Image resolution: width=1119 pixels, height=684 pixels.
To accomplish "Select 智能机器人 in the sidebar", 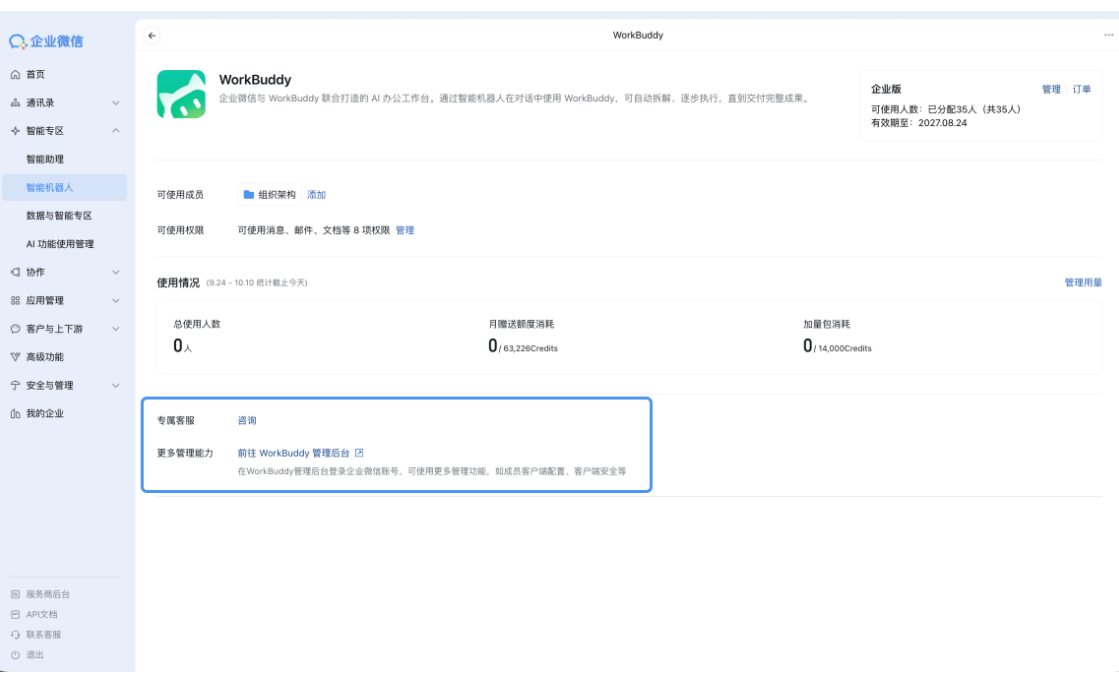I will (x=65, y=187).
